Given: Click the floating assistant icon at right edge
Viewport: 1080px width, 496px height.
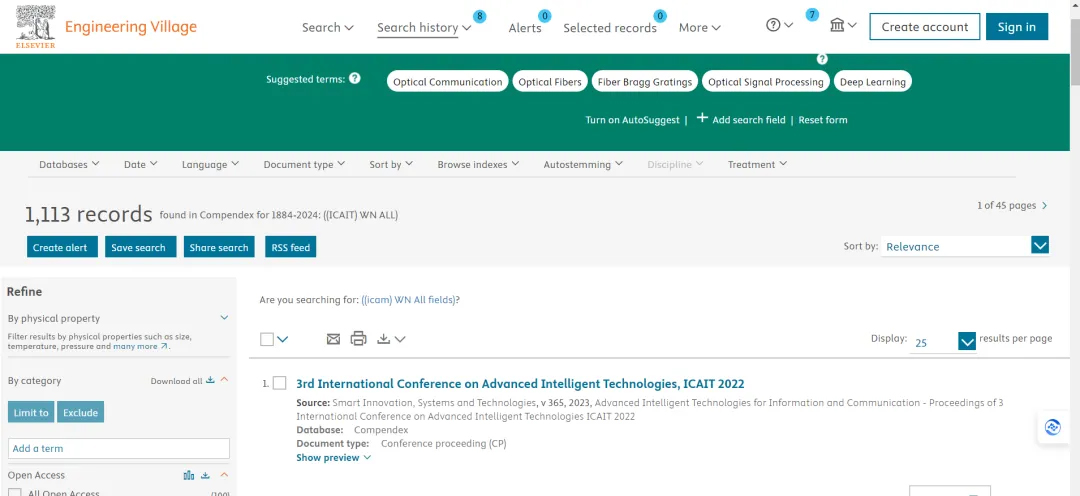Looking at the screenshot, I should 1052,428.
